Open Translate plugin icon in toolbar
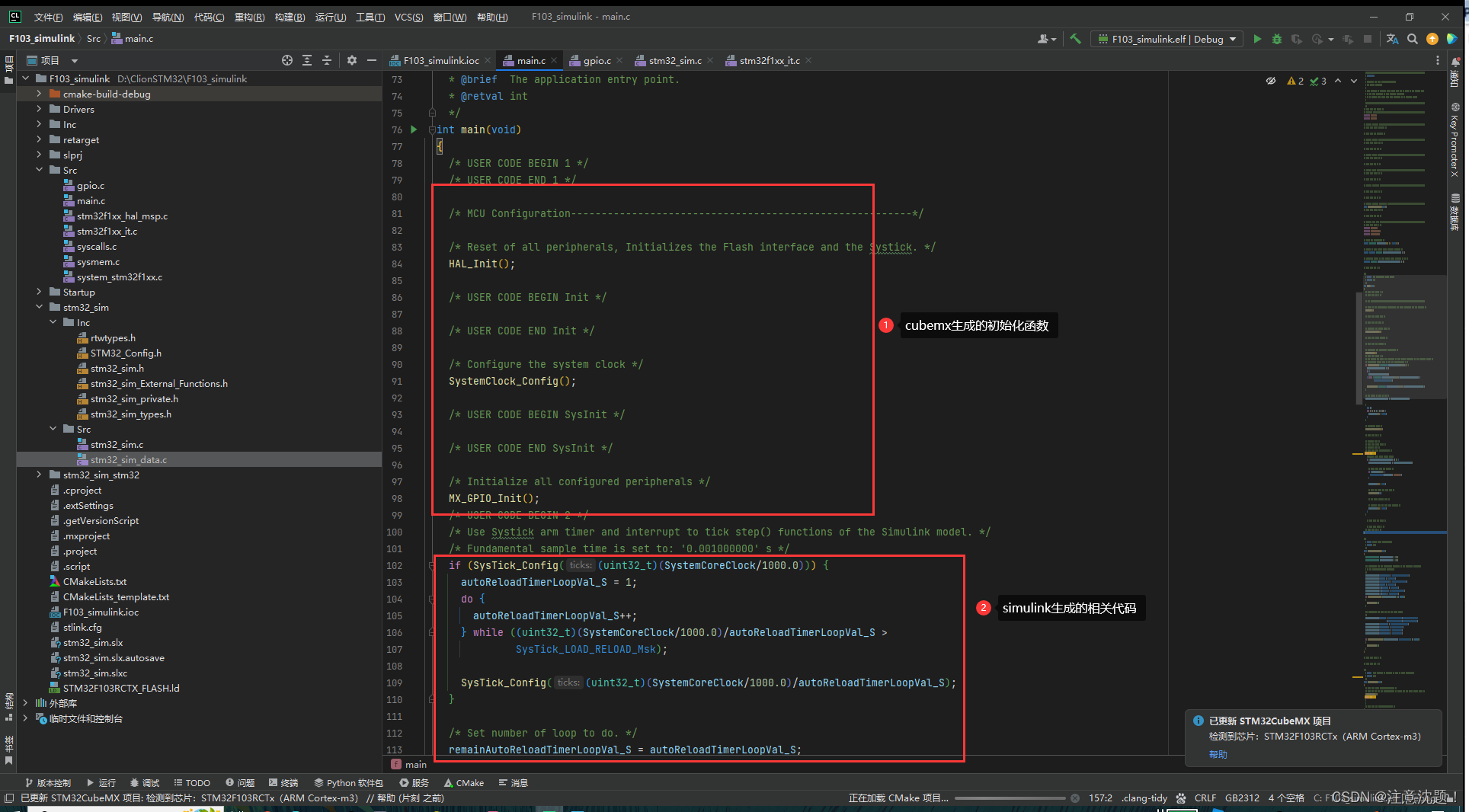Image resolution: width=1469 pixels, height=812 pixels. [1392, 39]
